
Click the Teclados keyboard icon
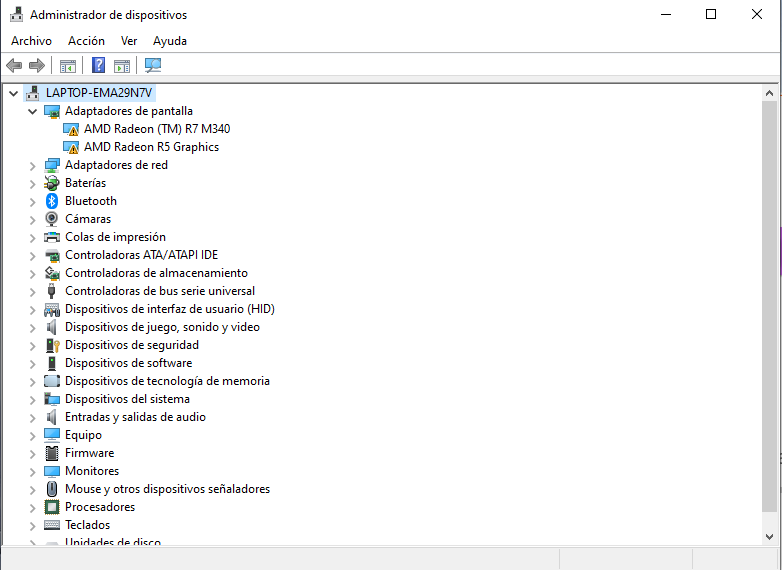[52, 525]
